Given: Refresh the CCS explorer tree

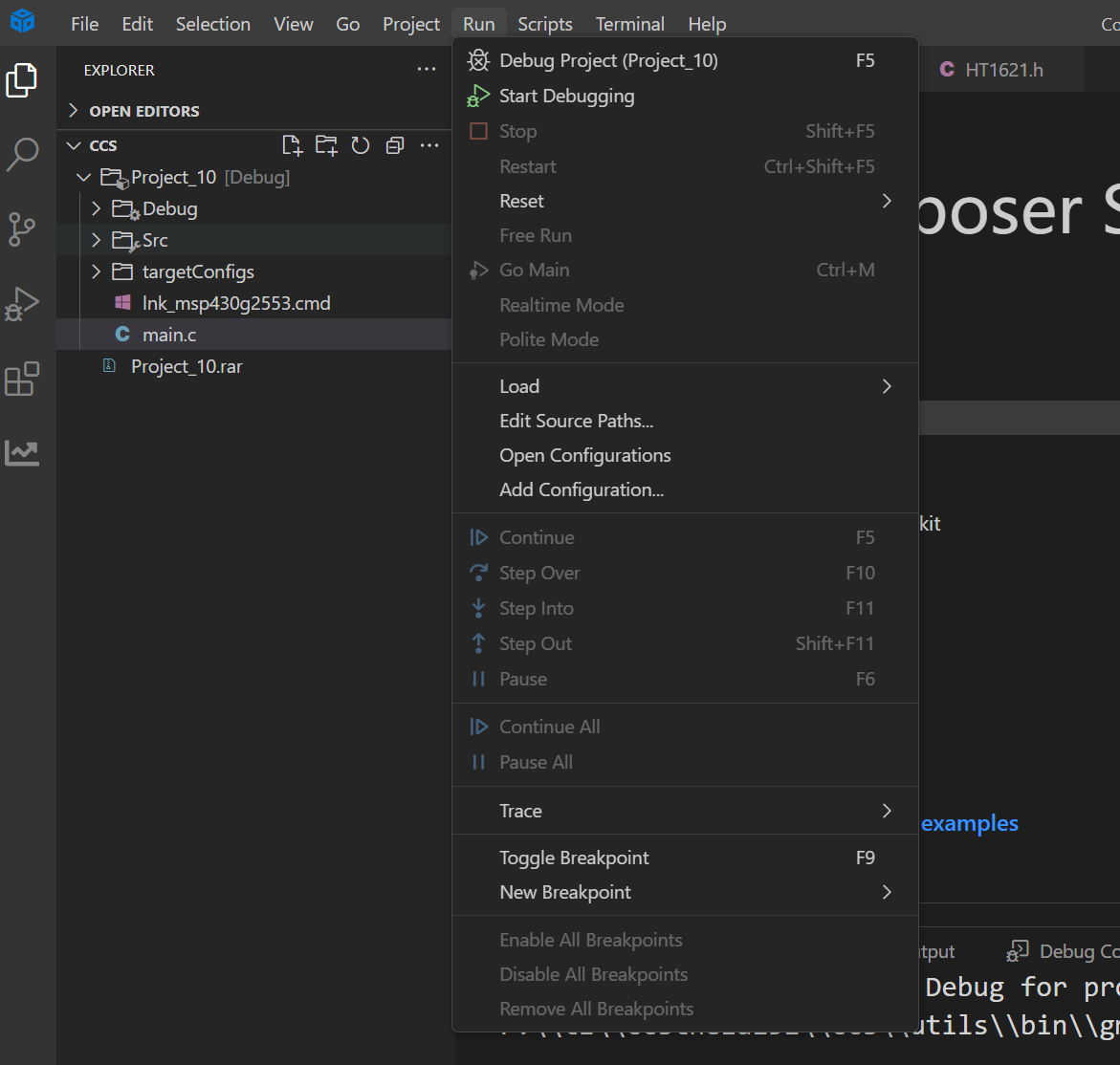Looking at the screenshot, I should click(x=361, y=145).
